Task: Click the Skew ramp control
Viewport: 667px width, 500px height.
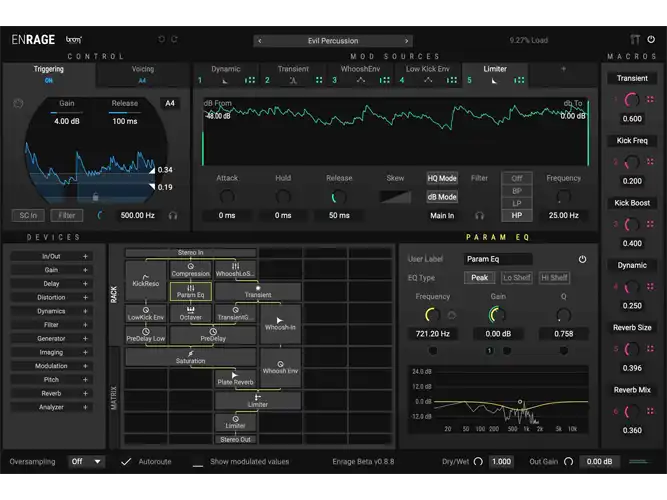Action: pyautogui.click(x=395, y=197)
